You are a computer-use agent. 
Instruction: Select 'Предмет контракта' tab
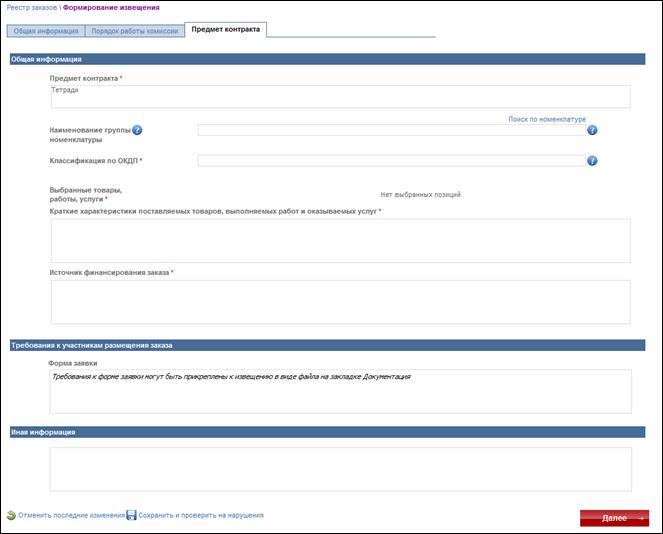coord(226,30)
